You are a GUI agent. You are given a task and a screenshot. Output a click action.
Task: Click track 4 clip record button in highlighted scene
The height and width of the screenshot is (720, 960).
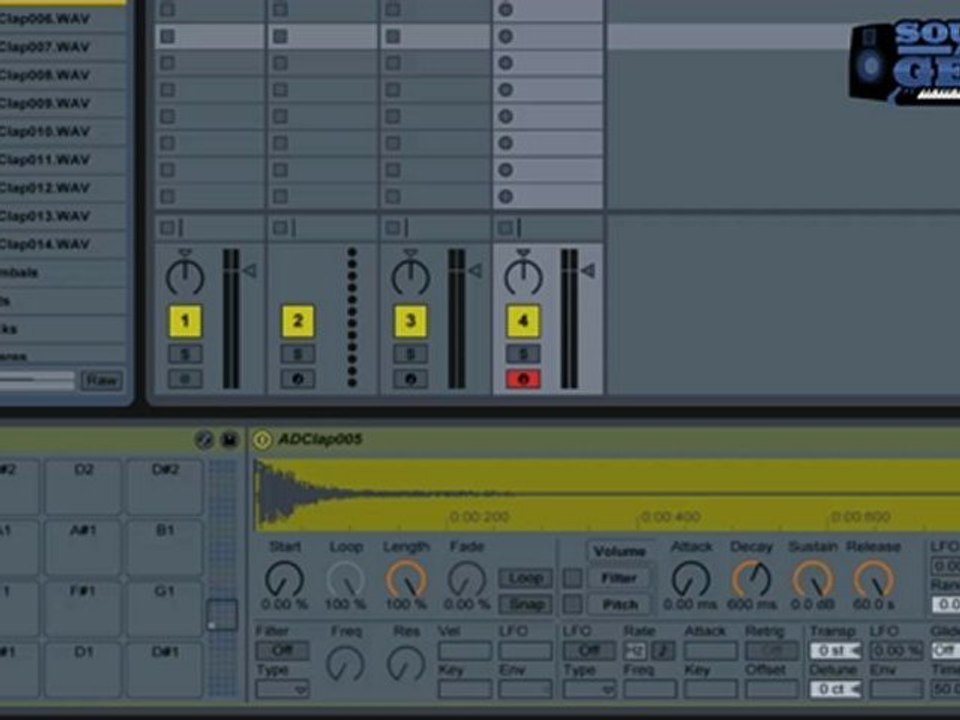(506, 37)
